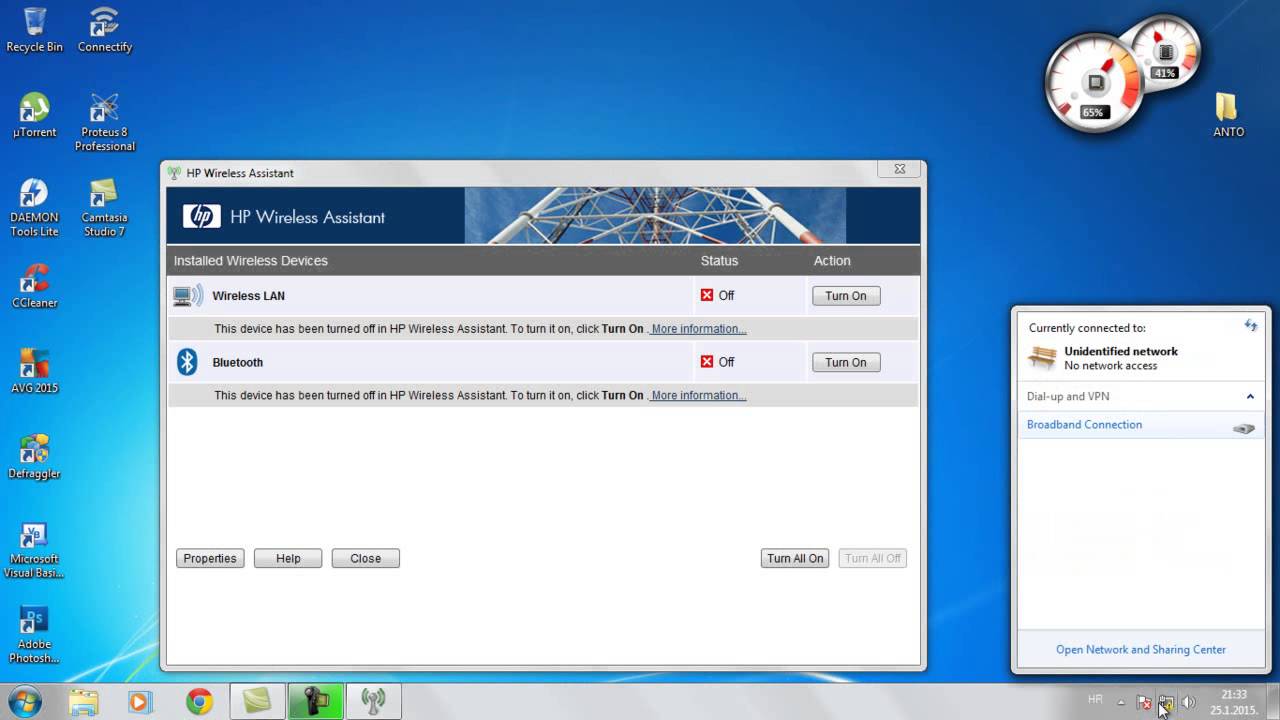Launch µTorrent from the desktop

tap(34, 115)
